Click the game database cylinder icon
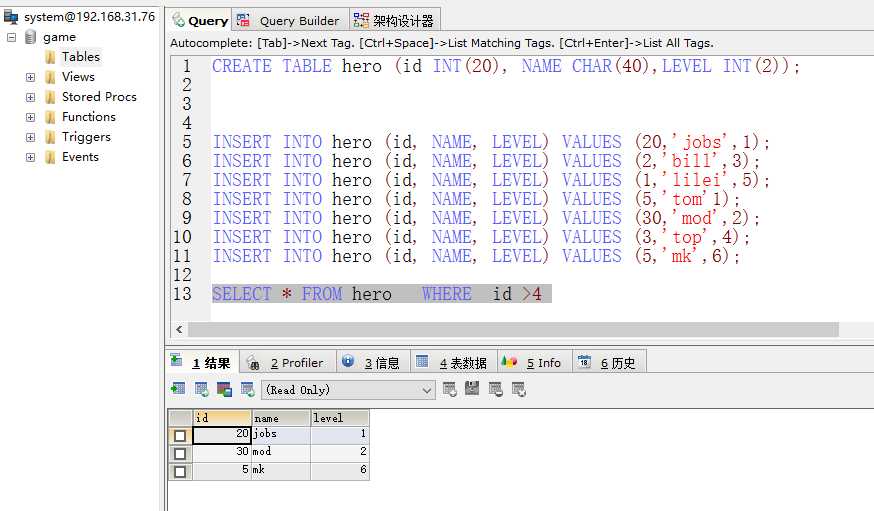The image size is (874, 511). [31, 37]
